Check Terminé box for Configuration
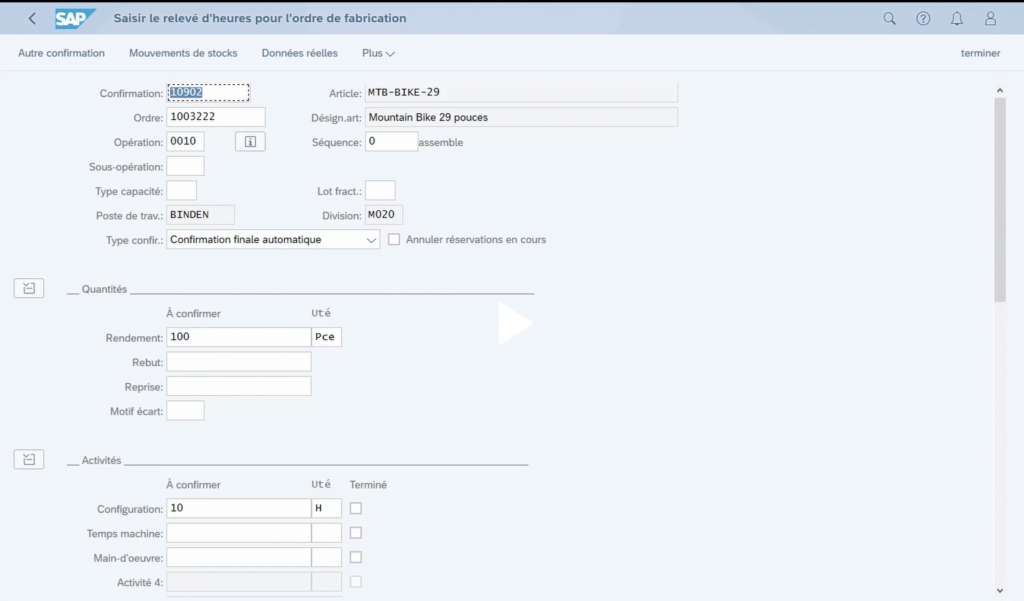Viewport: 1024px width, 601px height. click(x=356, y=508)
